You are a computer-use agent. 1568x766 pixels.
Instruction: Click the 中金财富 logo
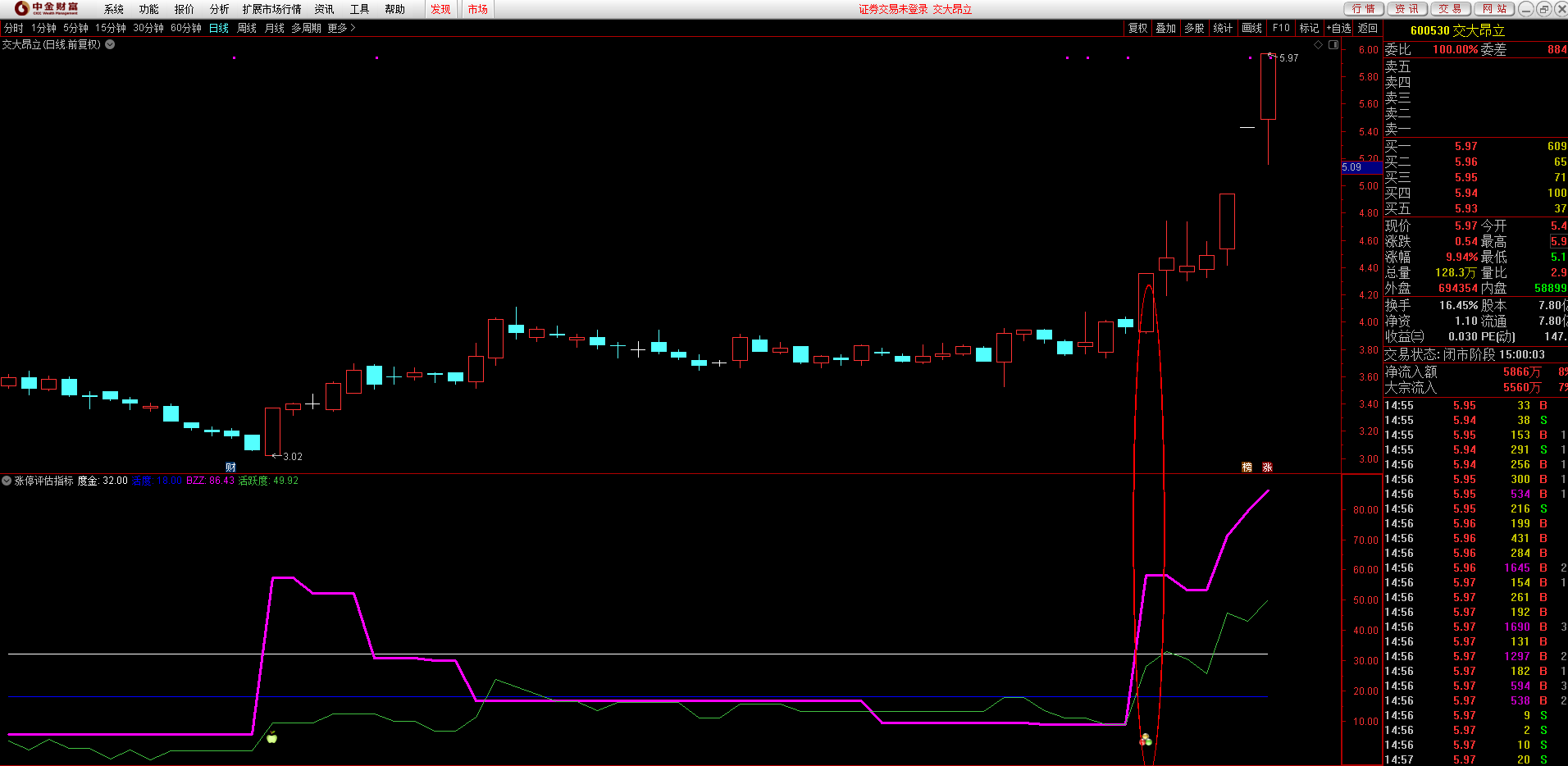(47, 9)
